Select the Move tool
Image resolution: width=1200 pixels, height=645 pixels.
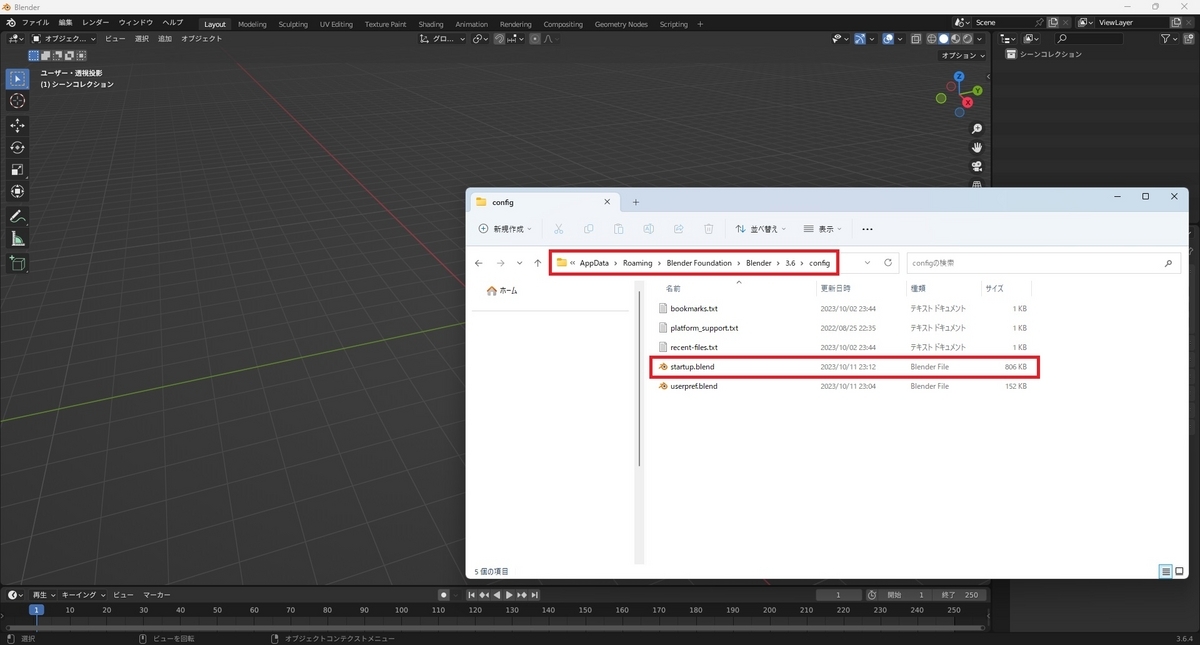point(17,125)
